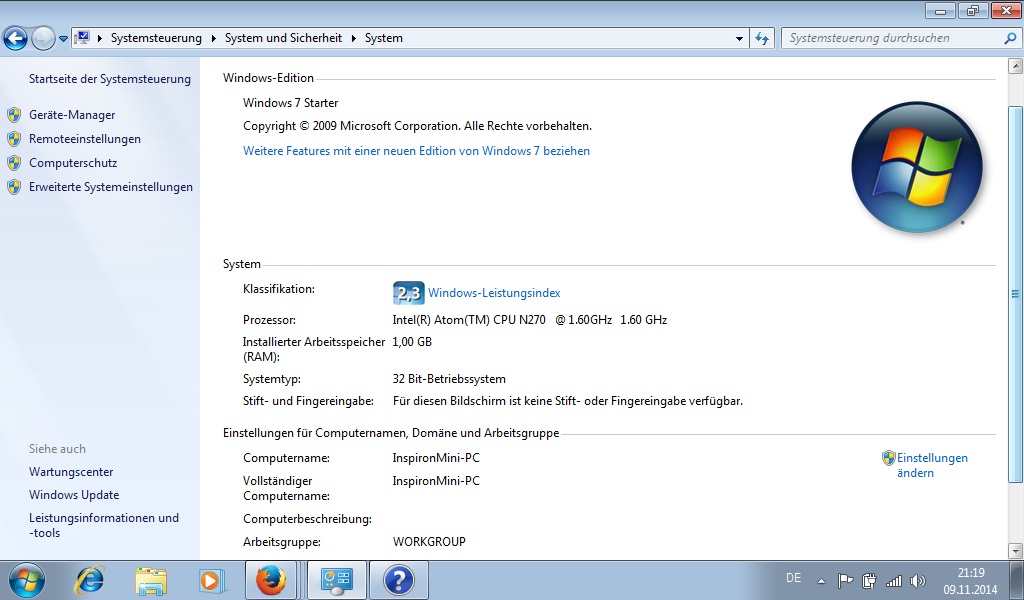Viewport: 1024px width, 600px height.
Task: Click Einstellungen ändern link
Action: [931, 465]
